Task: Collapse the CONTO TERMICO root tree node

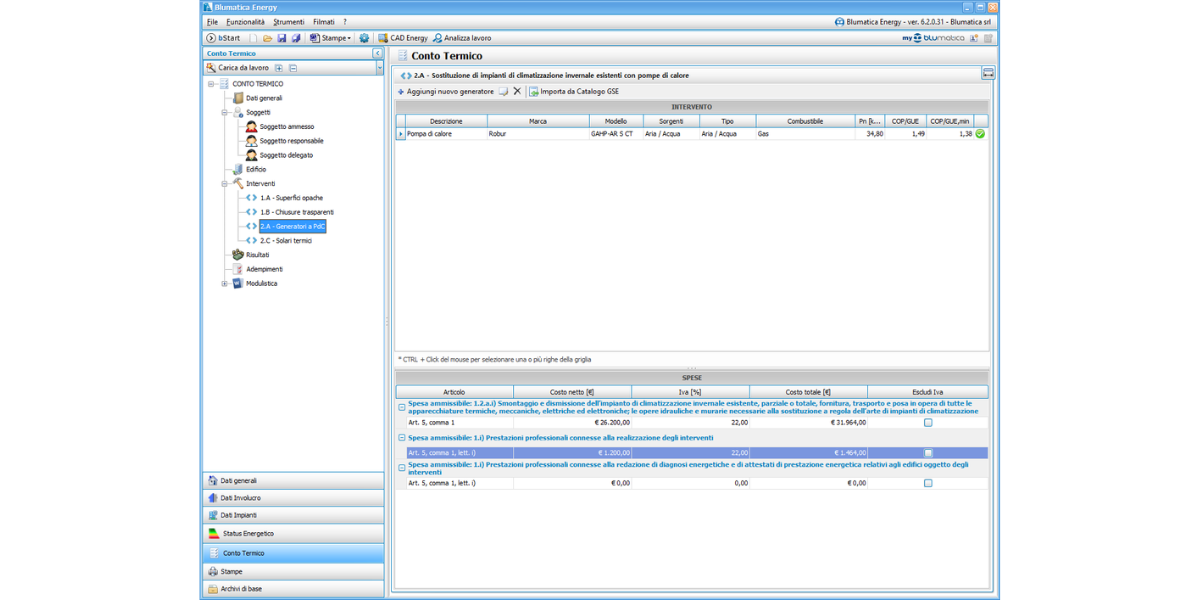Action: pos(211,84)
